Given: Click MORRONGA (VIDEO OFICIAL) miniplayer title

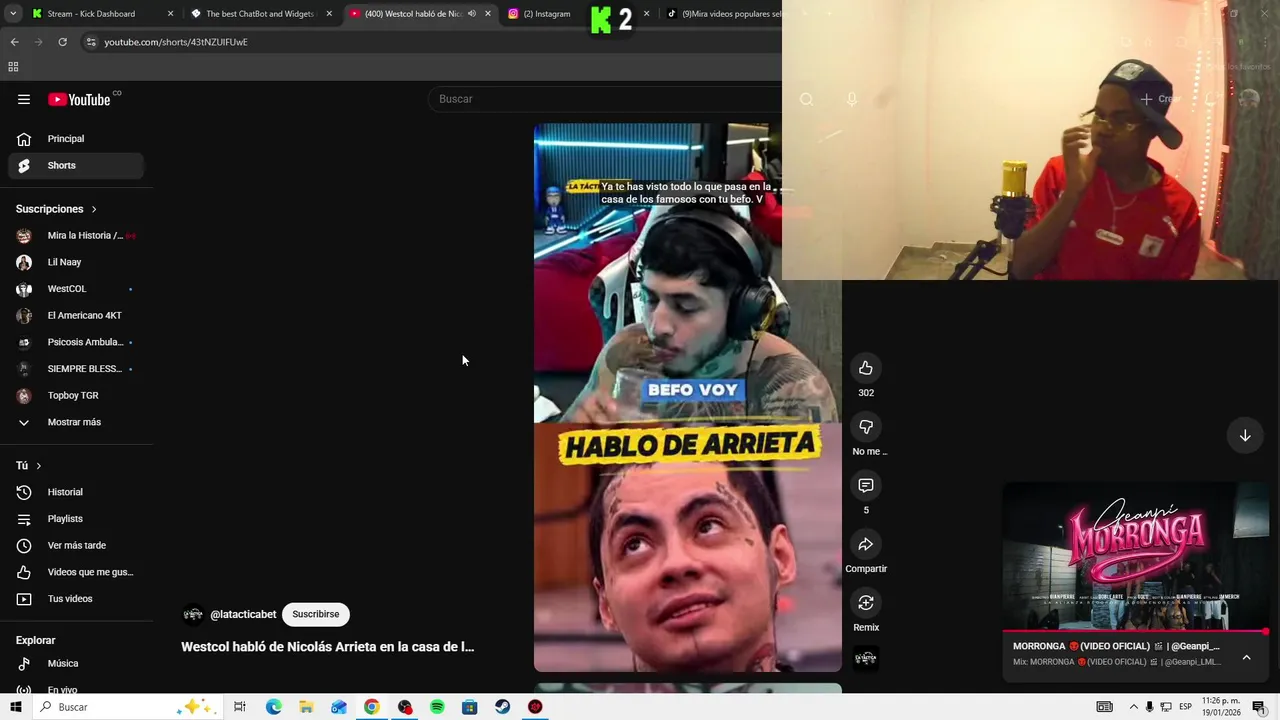Looking at the screenshot, I should coord(1116,646).
